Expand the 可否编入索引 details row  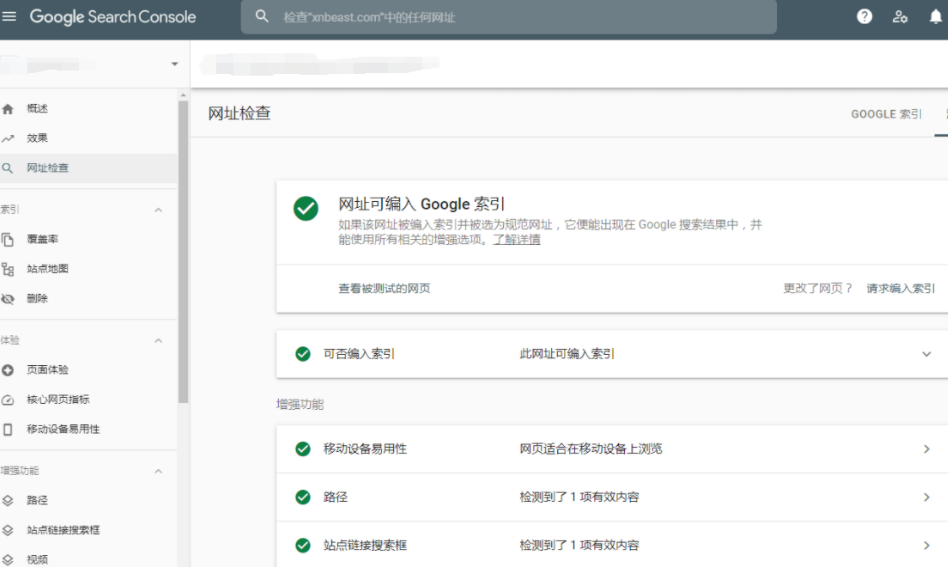tap(926, 354)
